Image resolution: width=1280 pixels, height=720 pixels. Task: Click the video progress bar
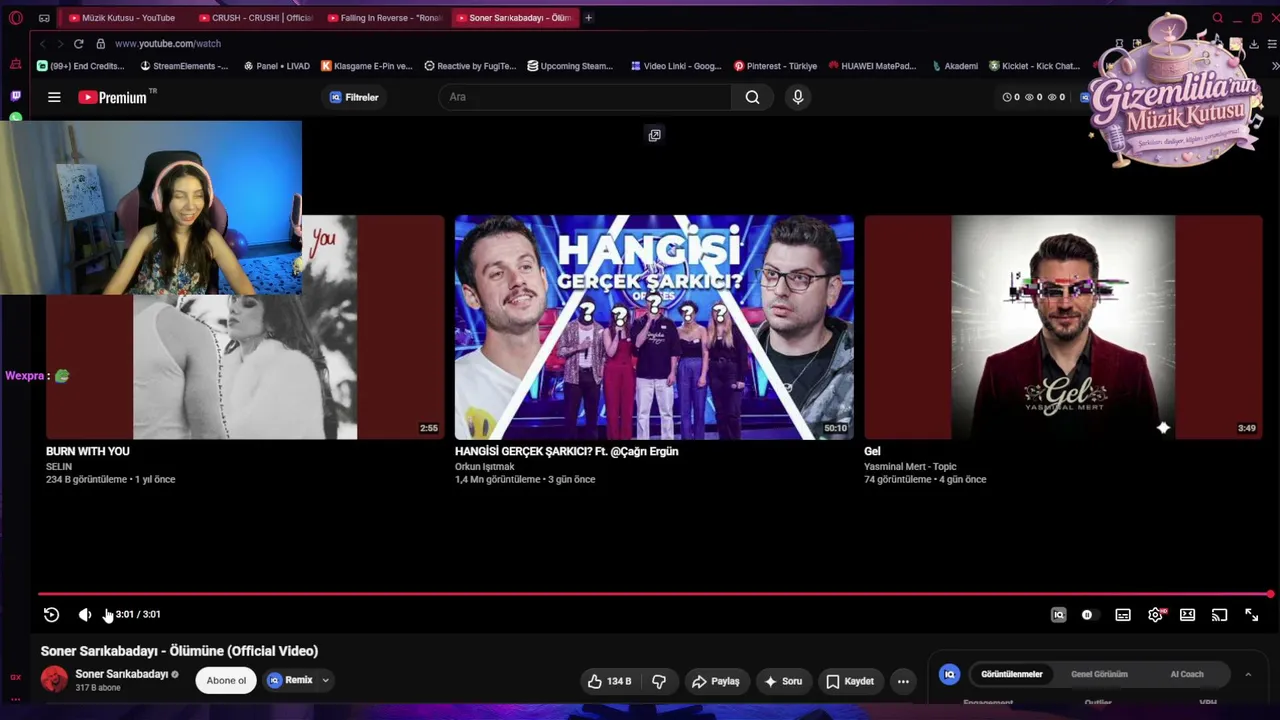coord(654,594)
